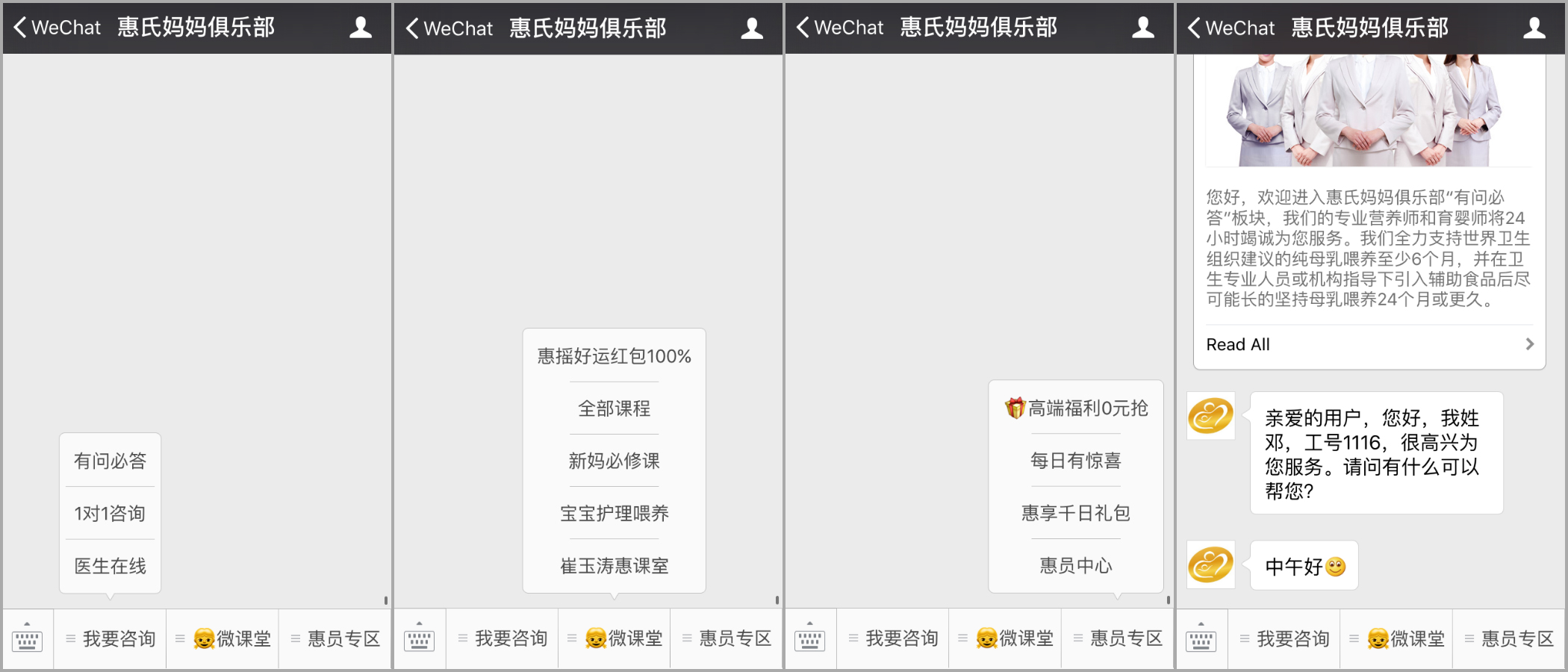Choose 1对1咨询 in the popup menu
1568x672 pixels.
111,513
